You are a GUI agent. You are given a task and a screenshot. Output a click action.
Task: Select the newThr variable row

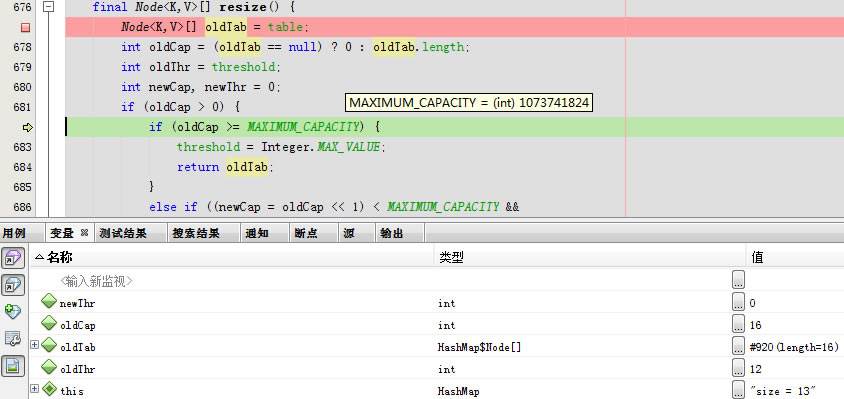[437, 303]
